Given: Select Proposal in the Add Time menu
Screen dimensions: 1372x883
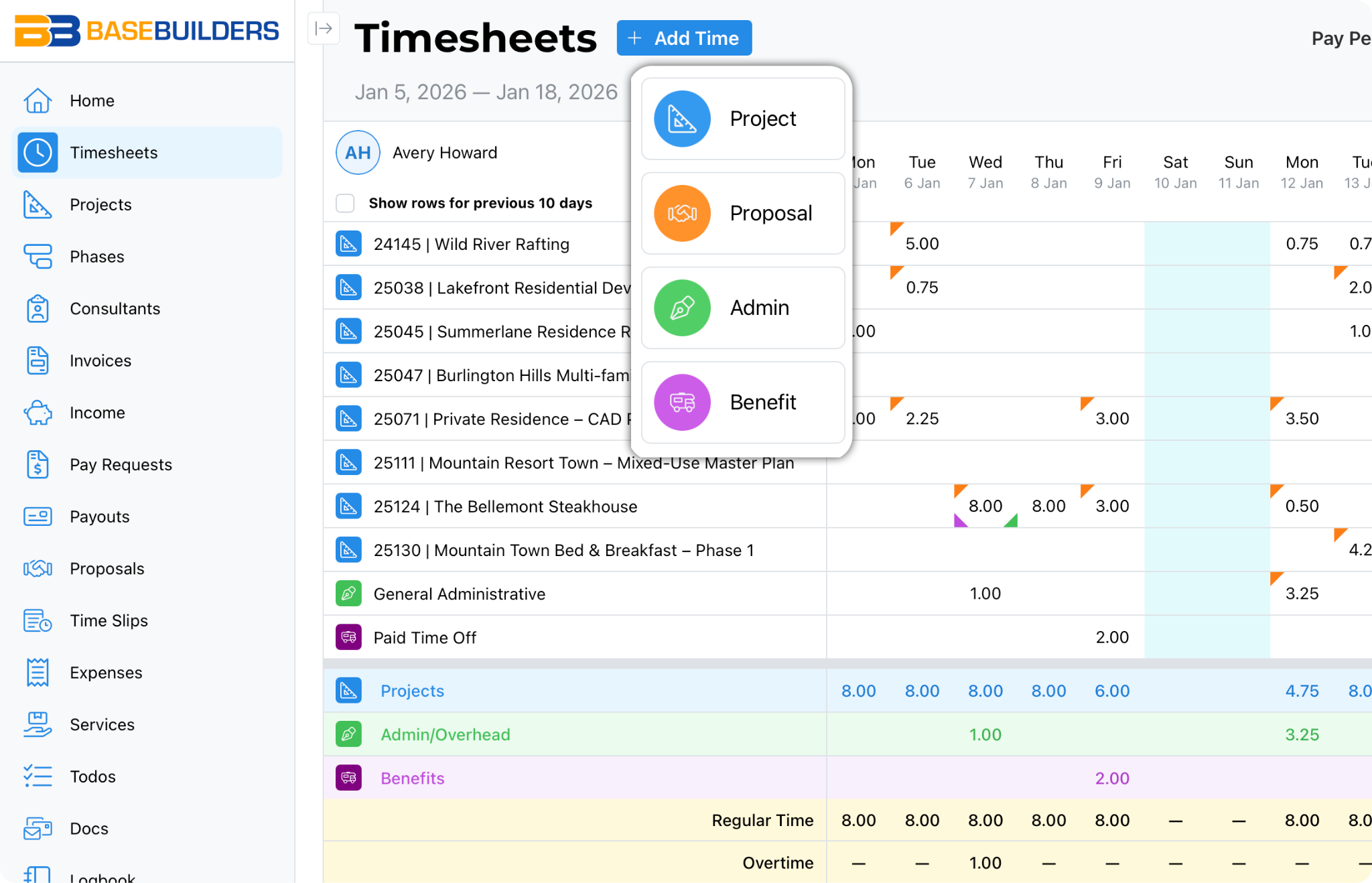Looking at the screenshot, I should pos(743,214).
